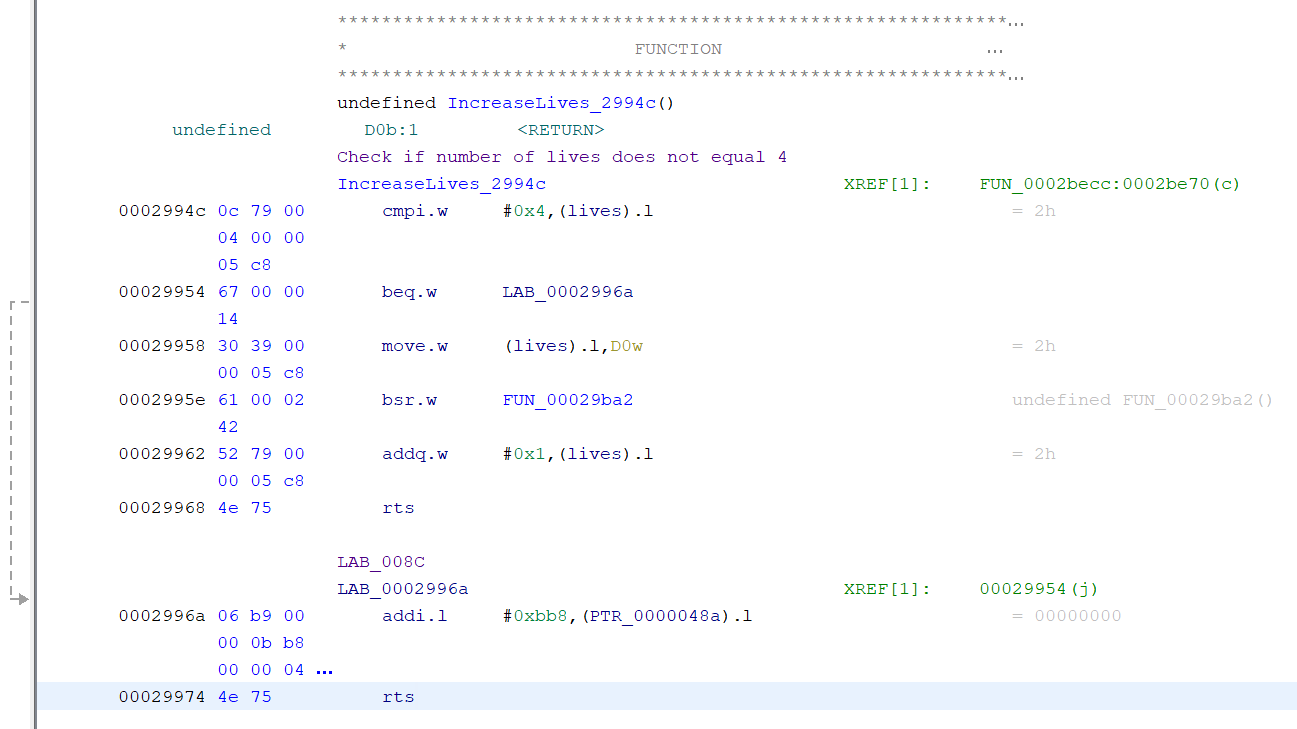The width and height of the screenshot is (1297, 729).
Task: Select the FUN_00029ba2 operand of bsr.w
Action: coord(568,400)
